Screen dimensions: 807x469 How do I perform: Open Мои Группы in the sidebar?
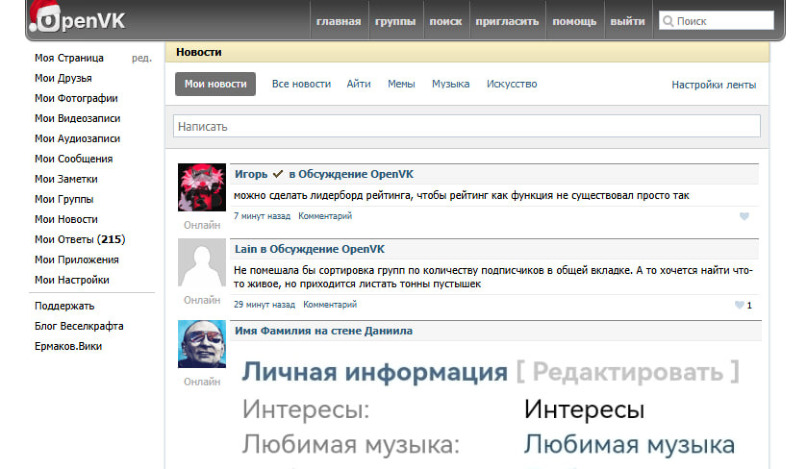click(x=64, y=199)
